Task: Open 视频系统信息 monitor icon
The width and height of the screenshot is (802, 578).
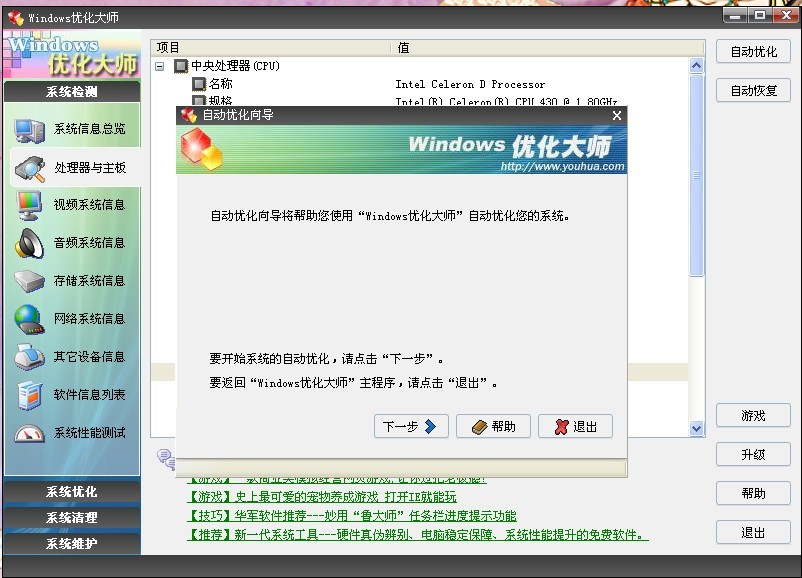Action: 29,205
